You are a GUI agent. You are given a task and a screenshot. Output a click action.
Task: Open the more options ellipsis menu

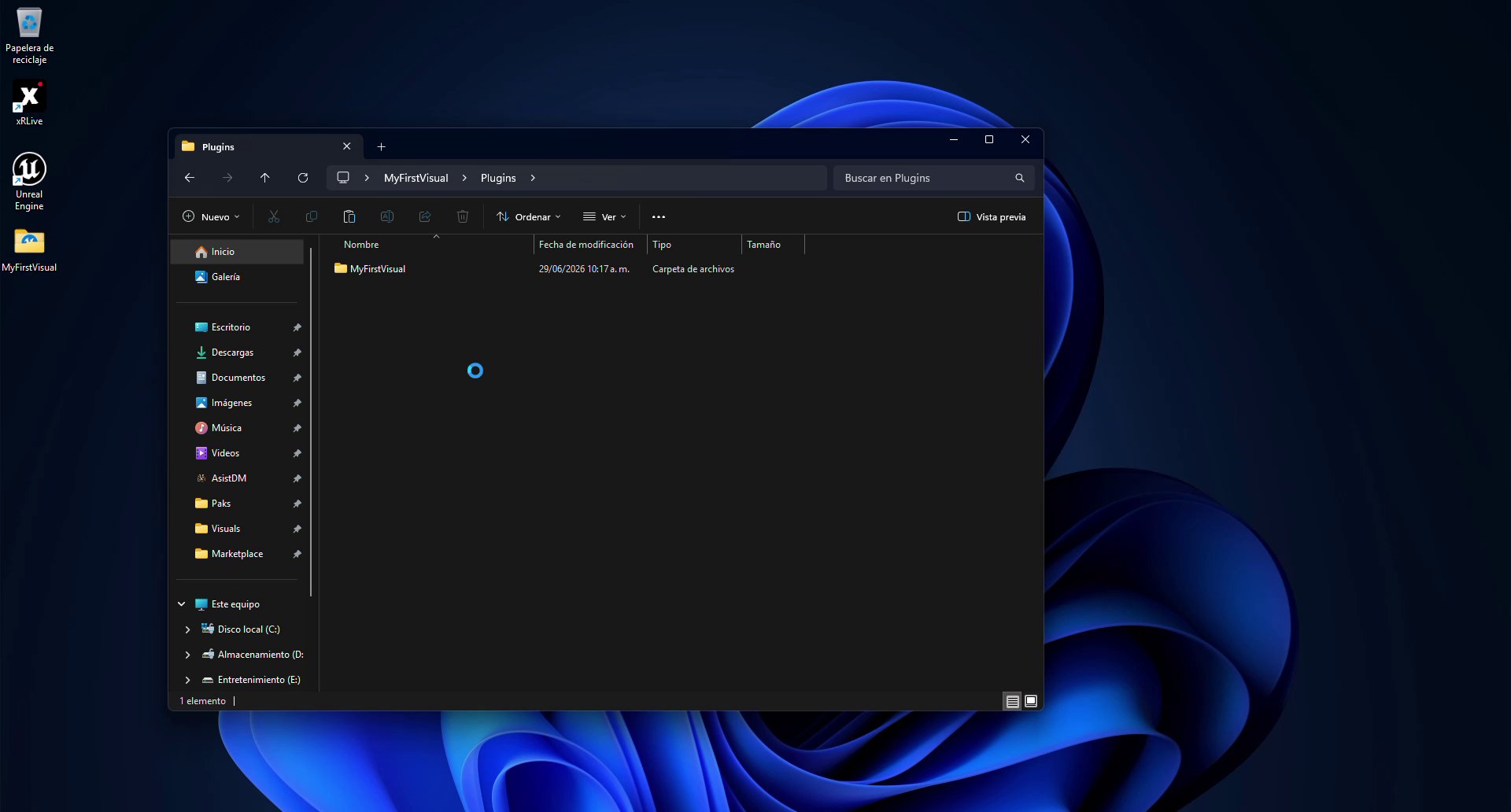659,216
